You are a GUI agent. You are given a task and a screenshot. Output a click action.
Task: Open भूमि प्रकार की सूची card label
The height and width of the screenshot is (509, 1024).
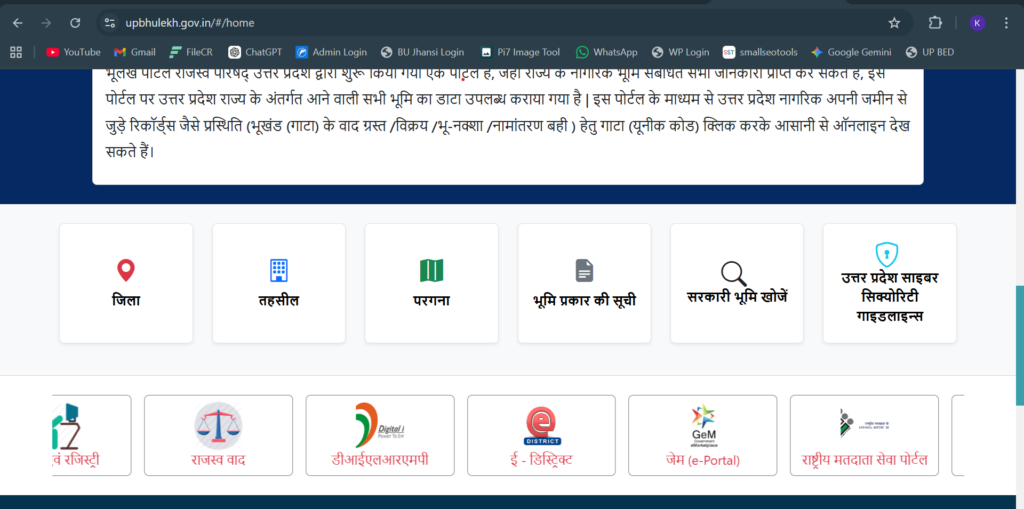[x=584, y=301]
